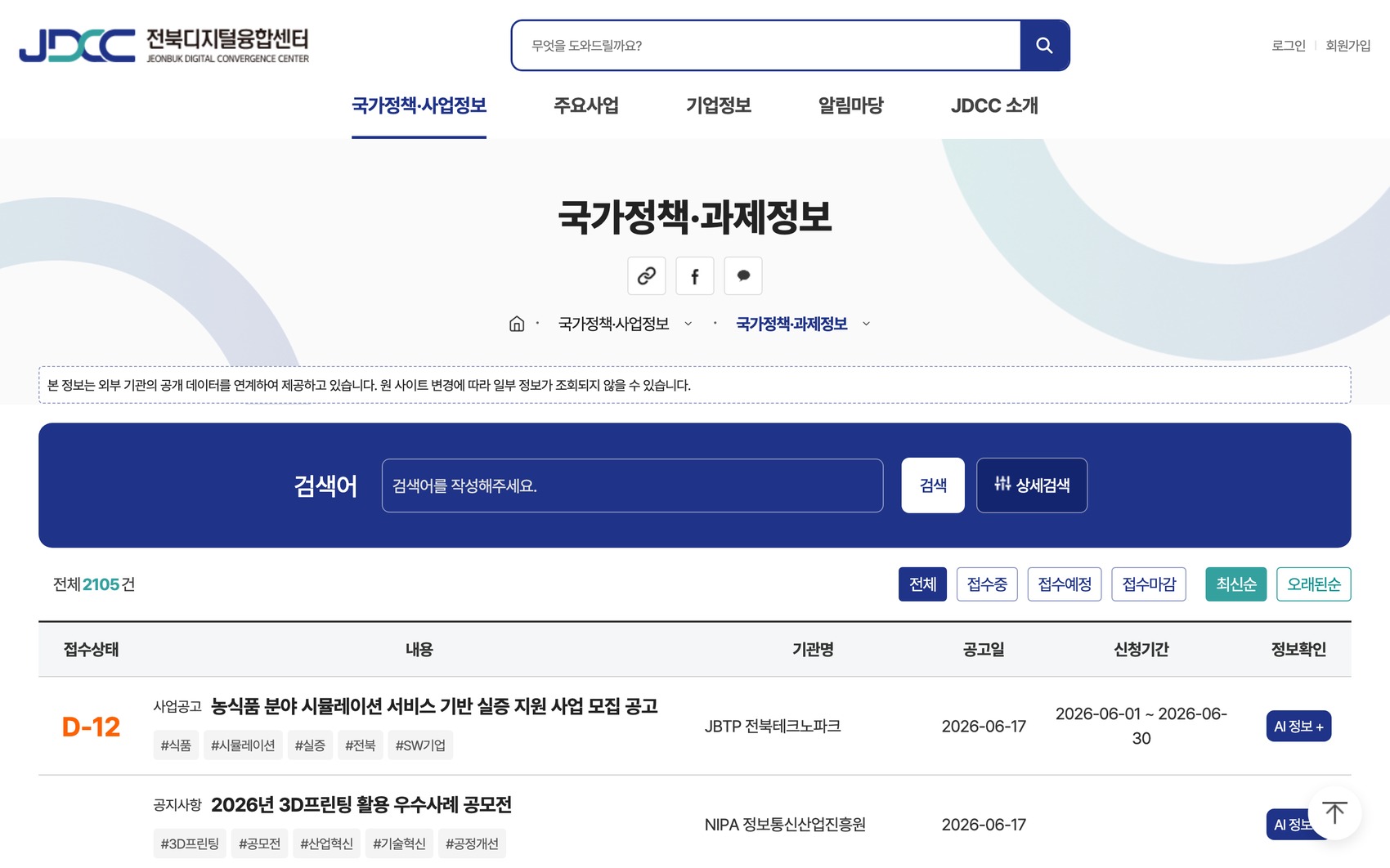Click NIPA 정보통신산업진흥원 organization cell
This screenshot has width=1390, height=868.
[785, 825]
